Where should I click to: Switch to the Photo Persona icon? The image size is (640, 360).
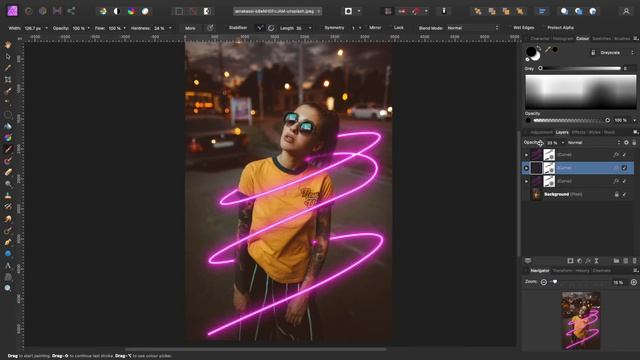coord(13,11)
